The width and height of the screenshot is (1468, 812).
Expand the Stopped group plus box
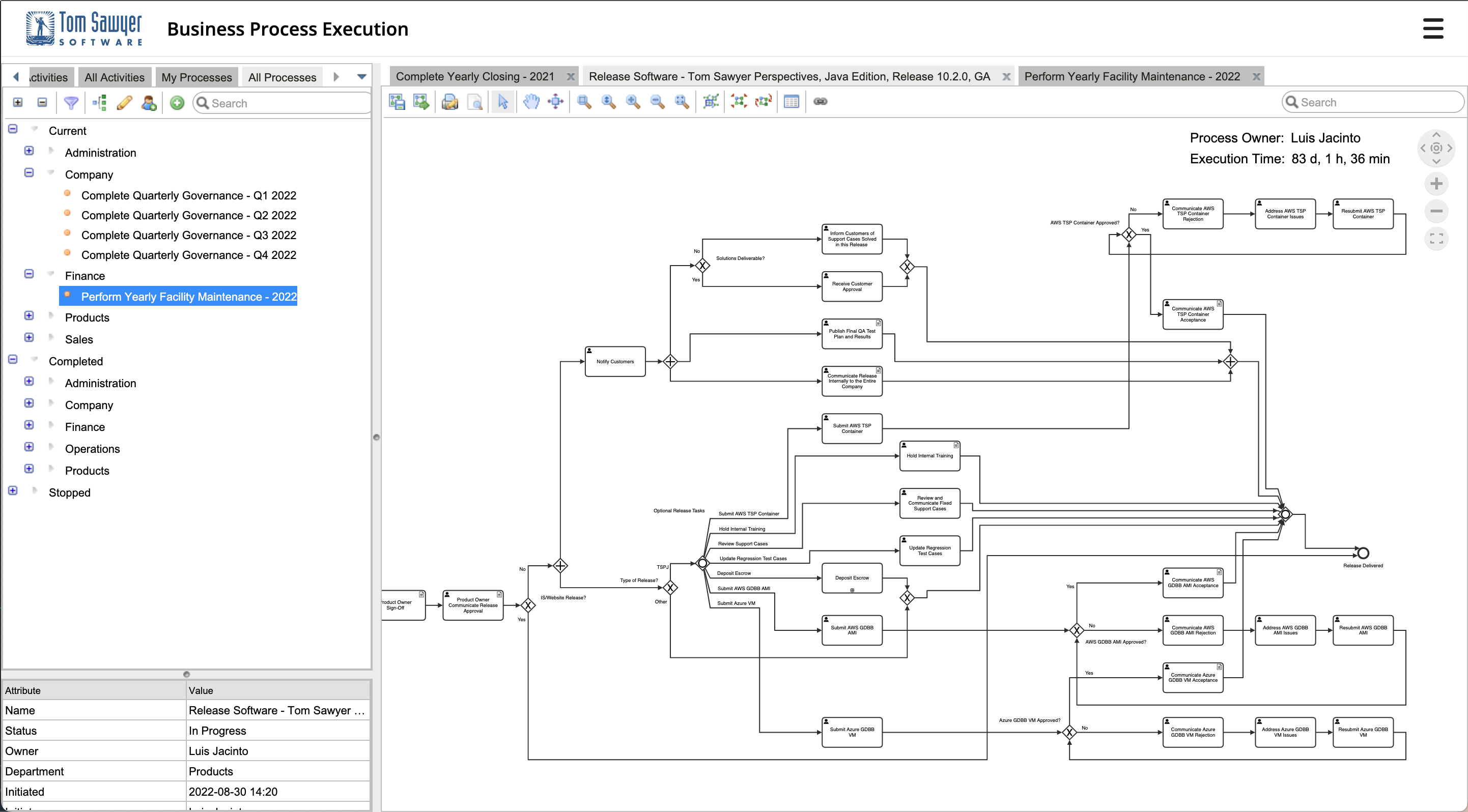click(13, 491)
